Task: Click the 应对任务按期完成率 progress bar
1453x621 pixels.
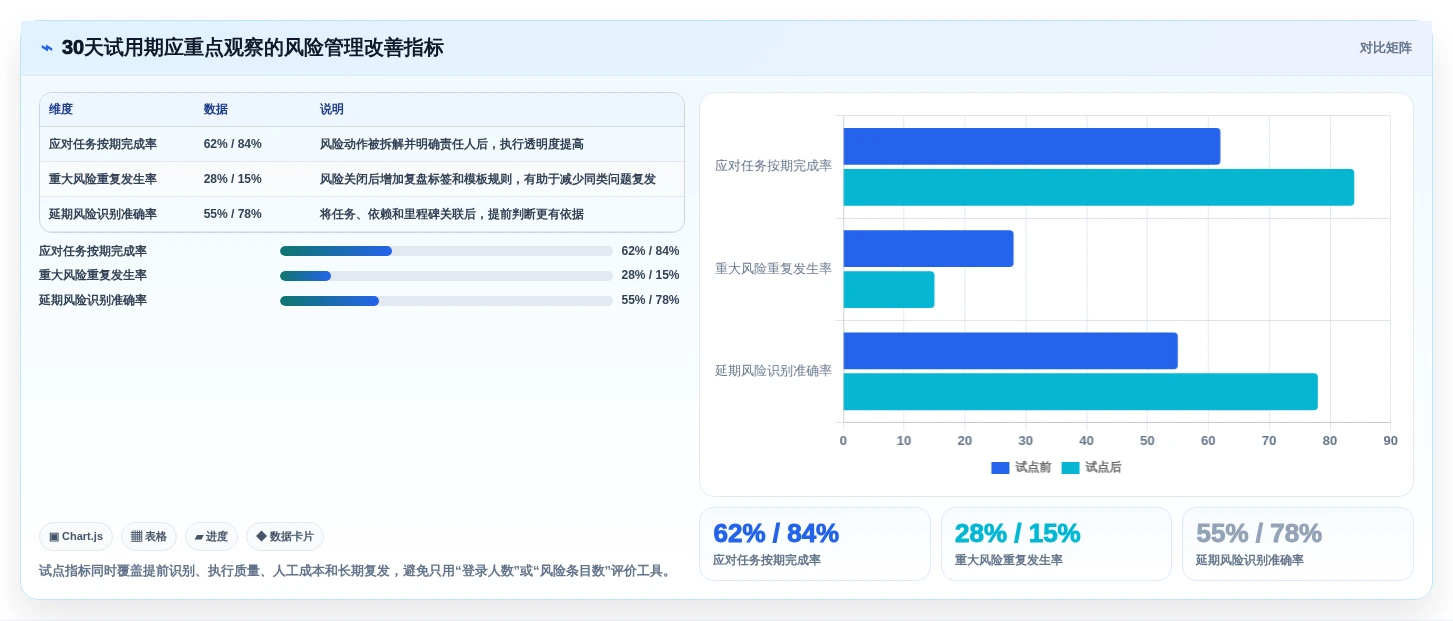Action: coord(446,251)
